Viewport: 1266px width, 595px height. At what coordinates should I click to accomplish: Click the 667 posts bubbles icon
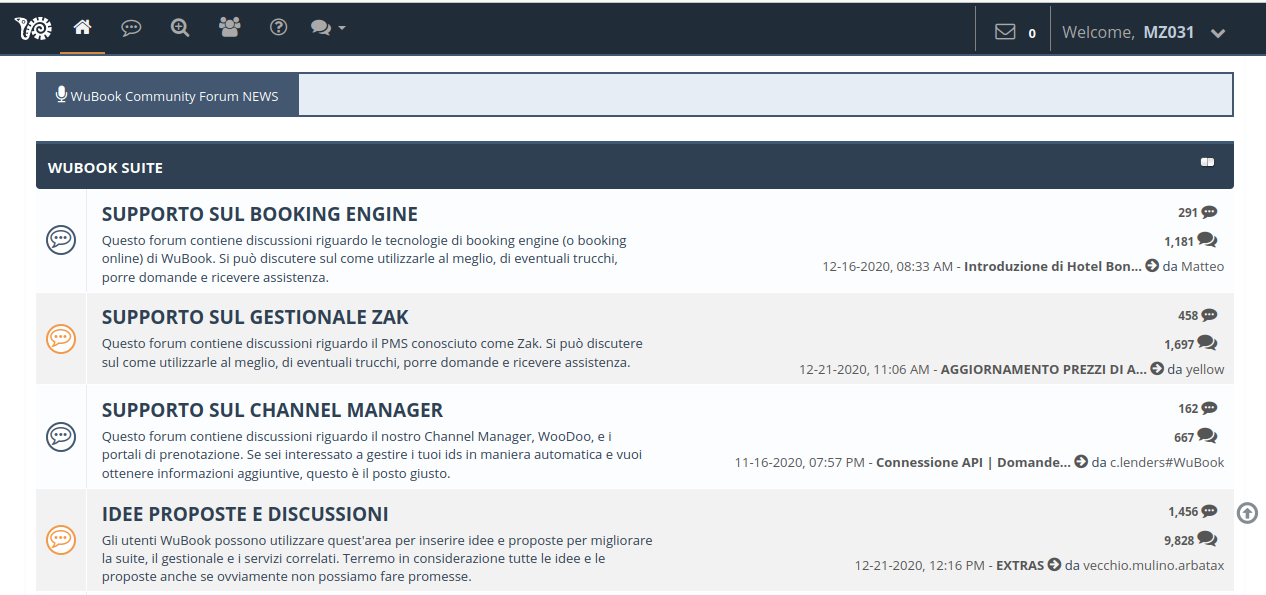1207,436
